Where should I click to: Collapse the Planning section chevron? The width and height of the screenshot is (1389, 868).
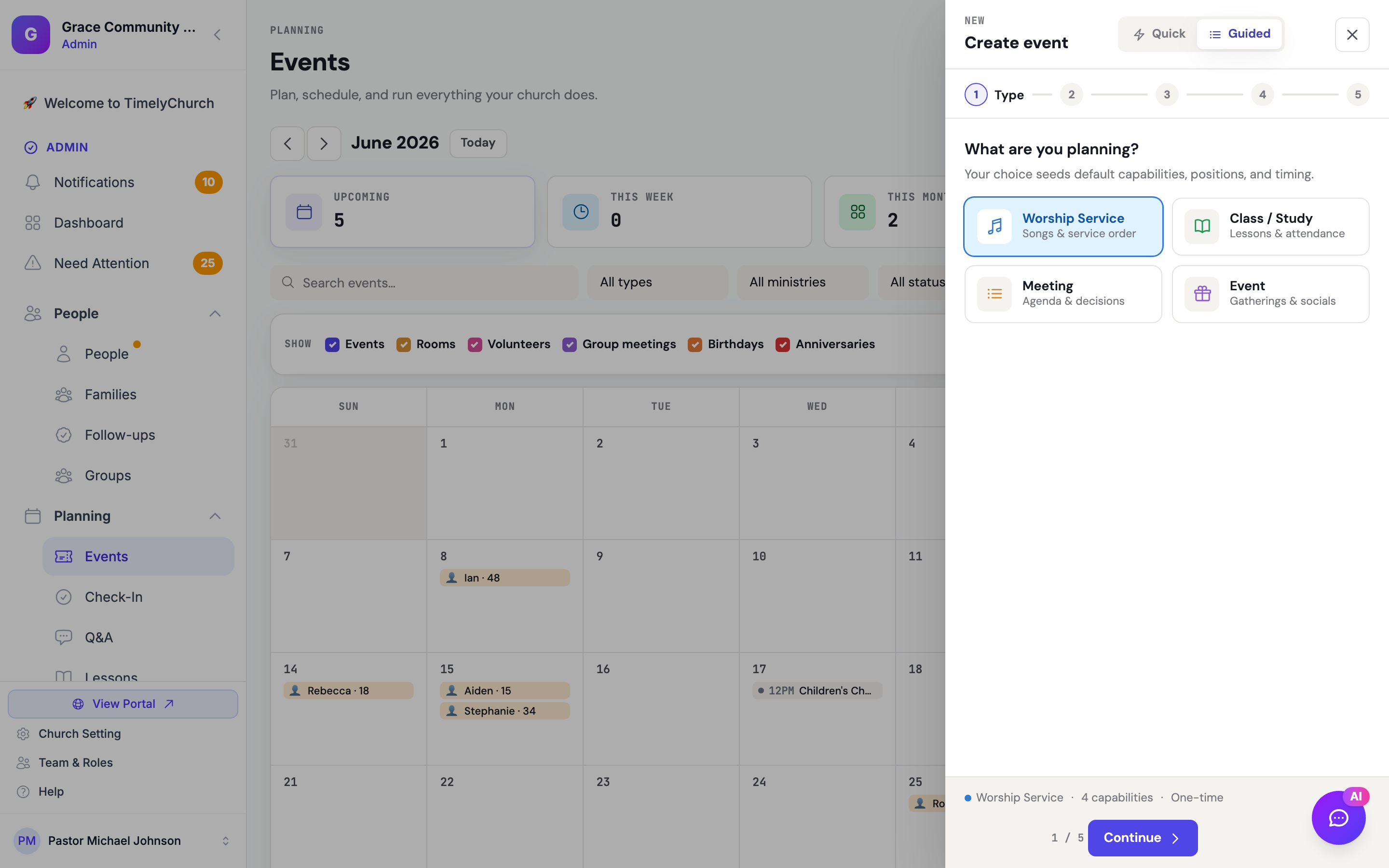215,516
